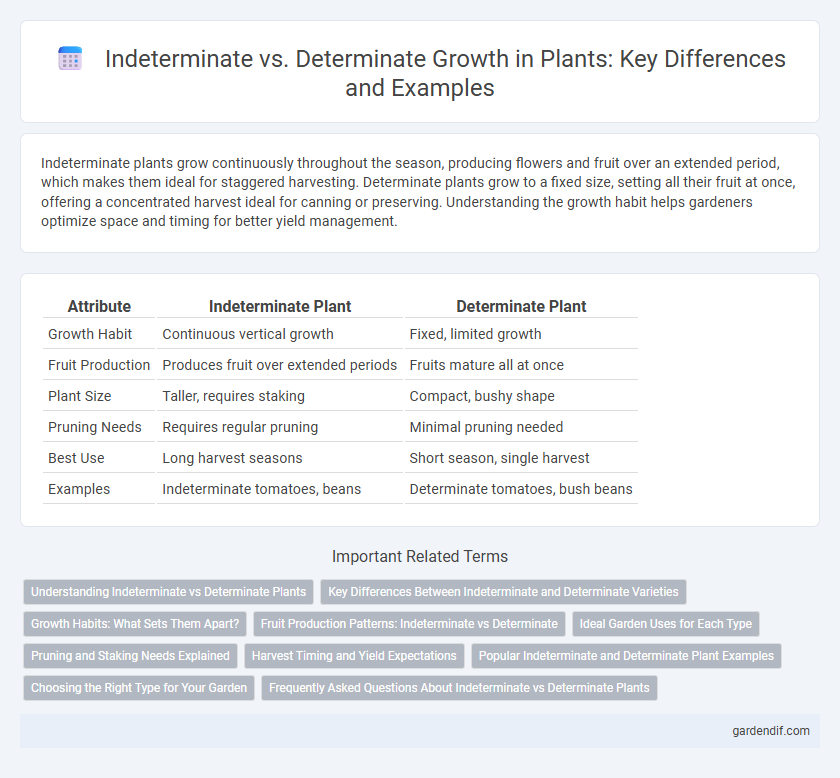
Task: Click the calendar icon beside the title
Action: pyautogui.click(x=70, y=58)
